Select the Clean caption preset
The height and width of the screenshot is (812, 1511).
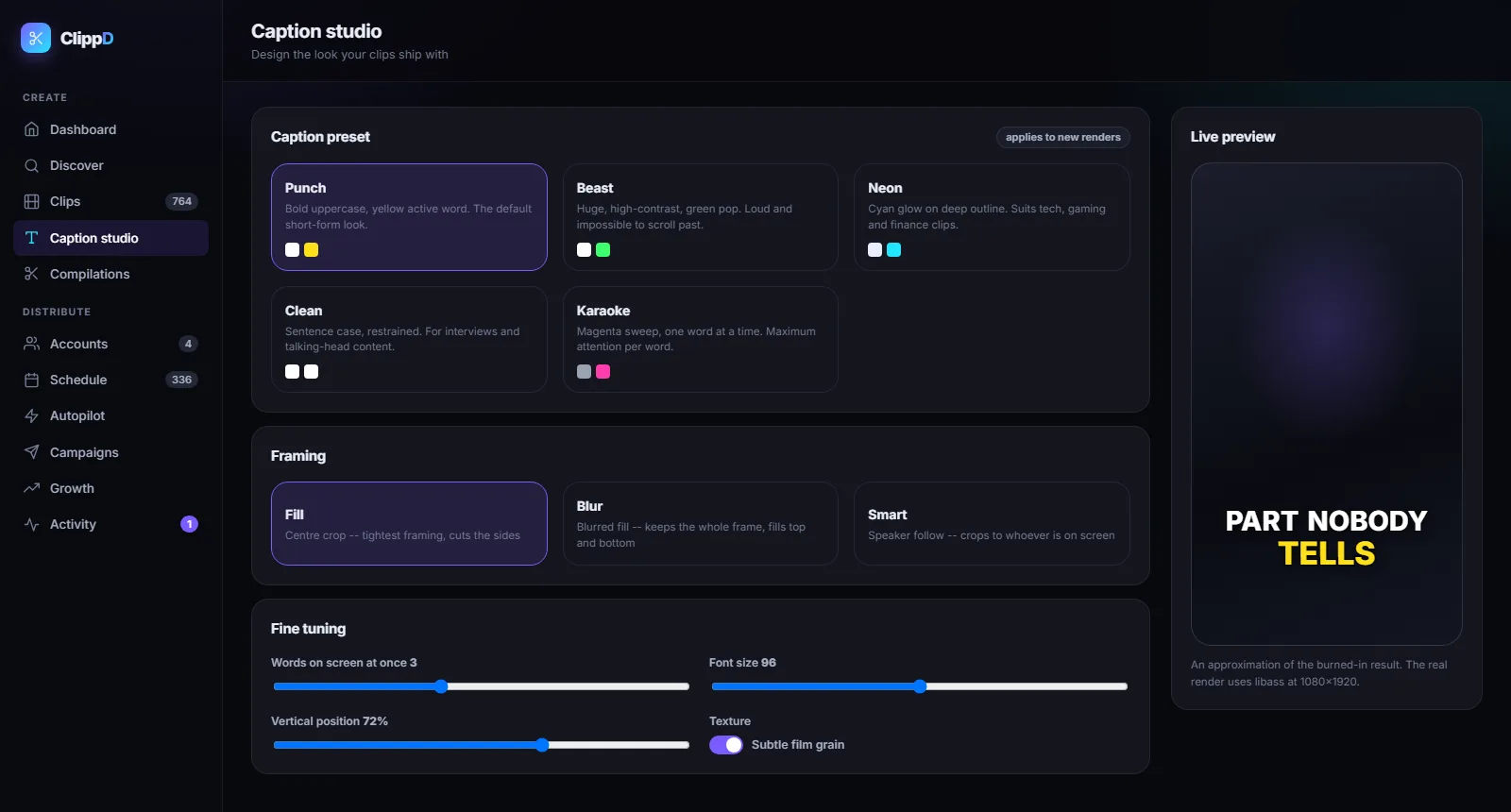point(409,339)
